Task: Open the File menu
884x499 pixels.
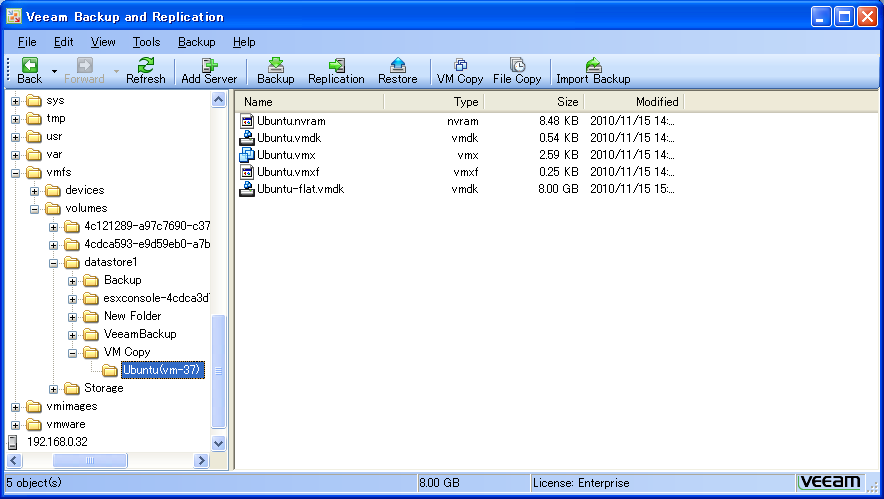Action: click(x=27, y=42)
